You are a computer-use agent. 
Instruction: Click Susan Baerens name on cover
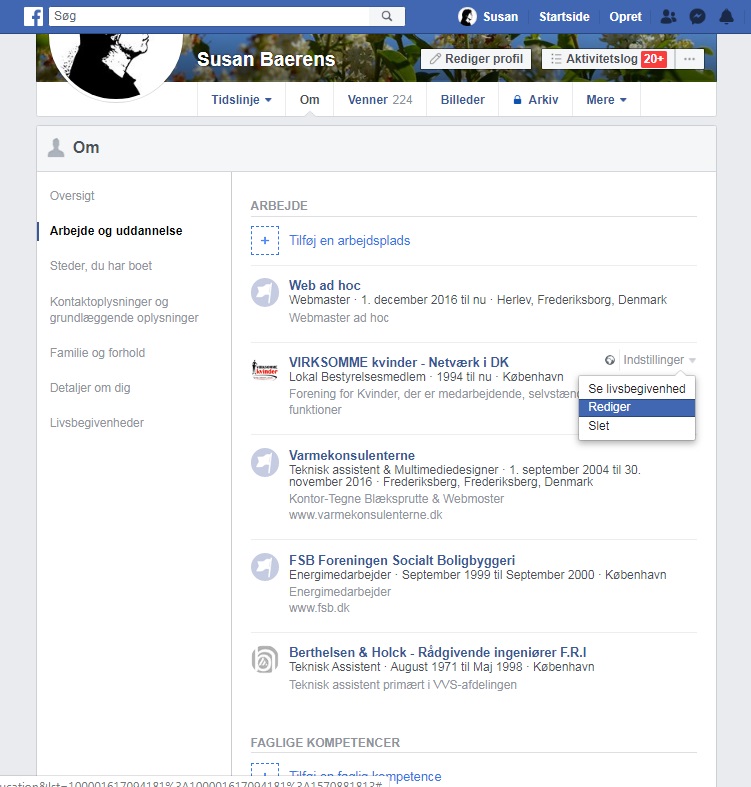[266, 59]
